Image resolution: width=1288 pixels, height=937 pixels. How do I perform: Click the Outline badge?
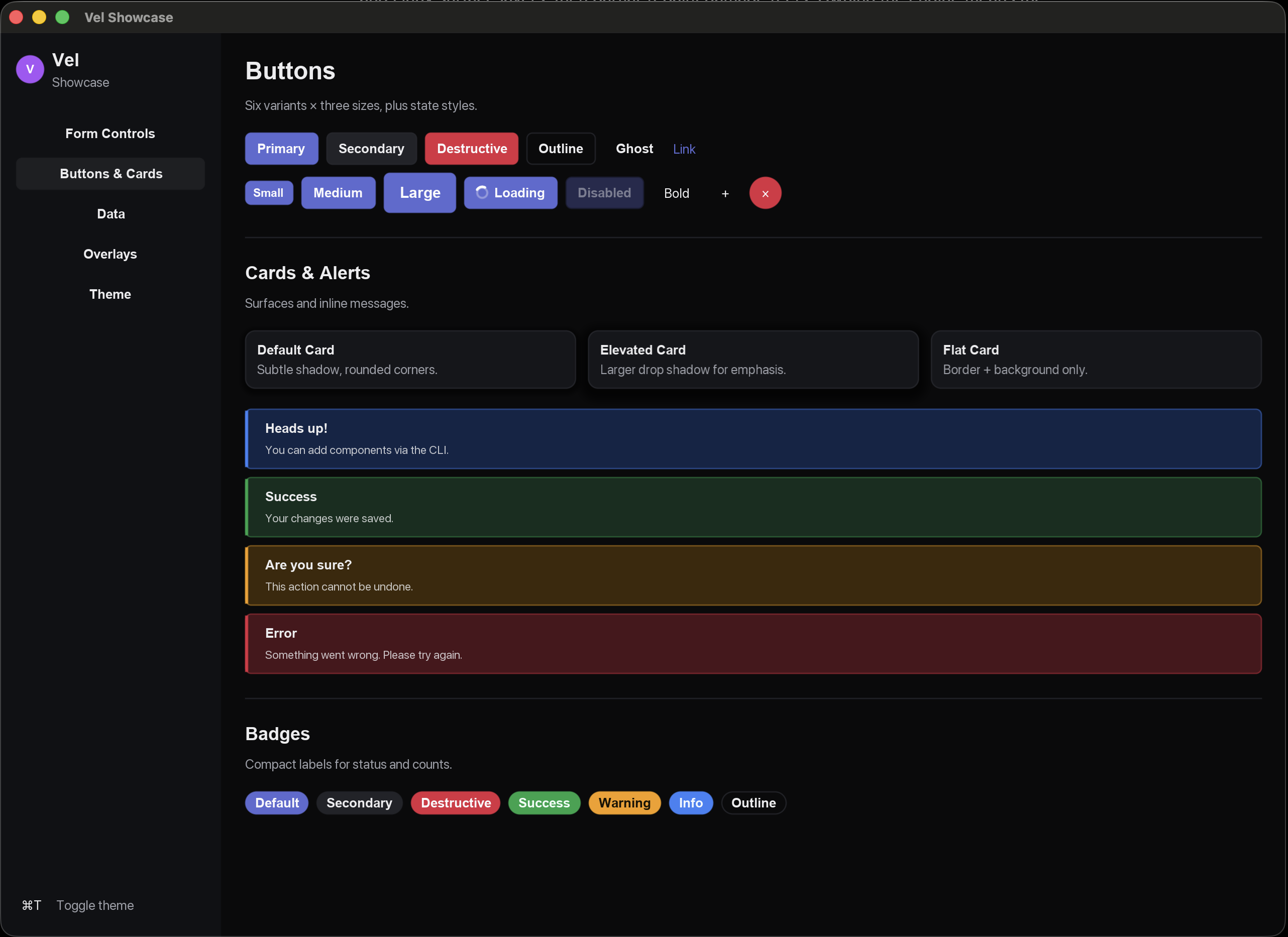click(754, 803)
